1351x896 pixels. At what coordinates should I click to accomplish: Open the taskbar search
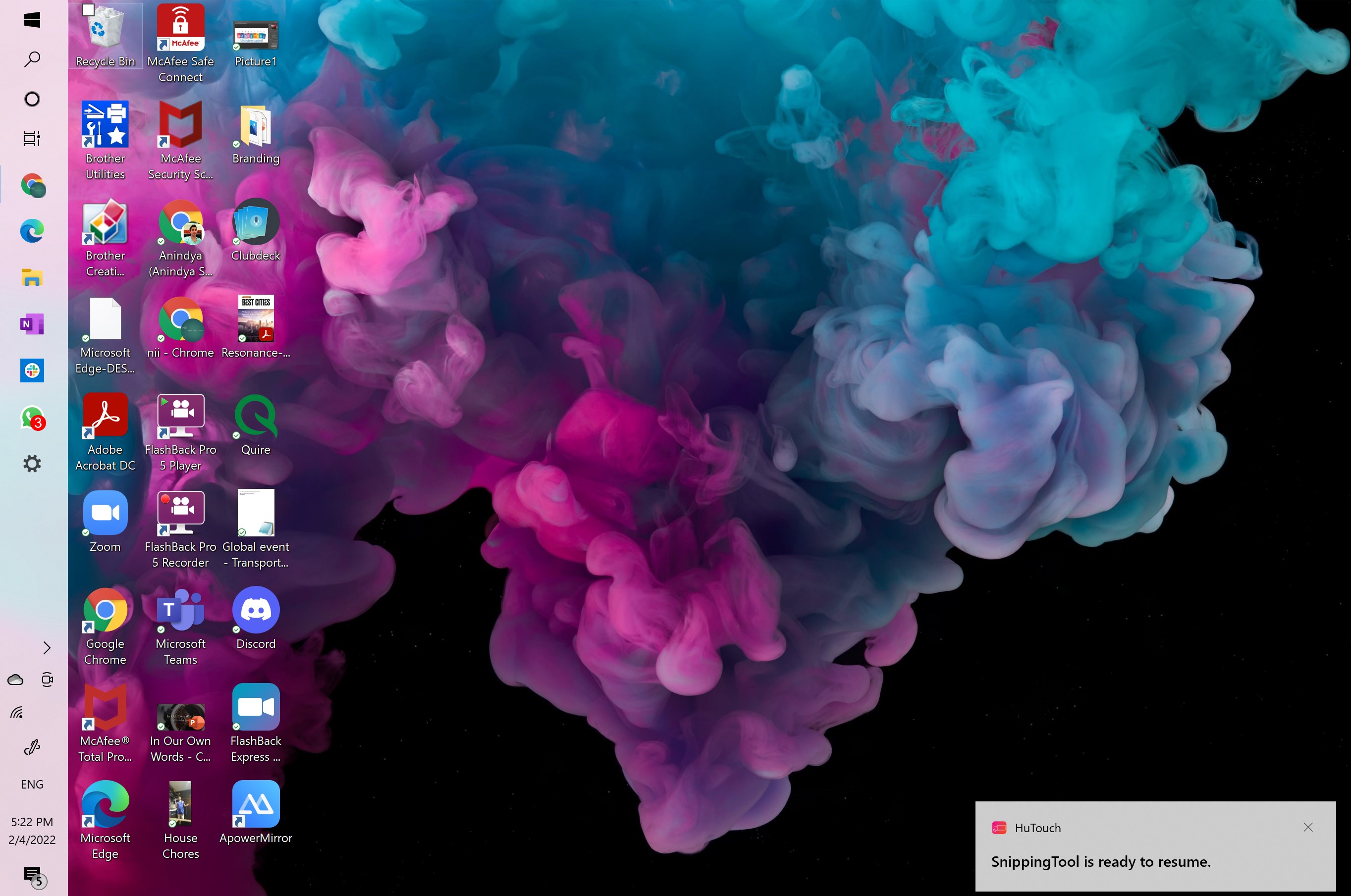[x=32, y=59]
